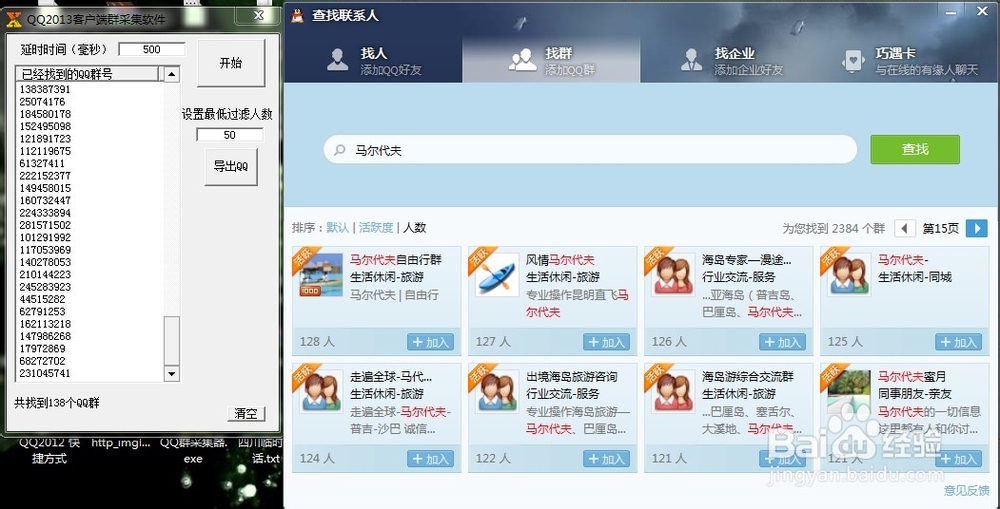Join the 海岛专家—漫途 group
Screen dimensions: 1000x509
point(783,343)
